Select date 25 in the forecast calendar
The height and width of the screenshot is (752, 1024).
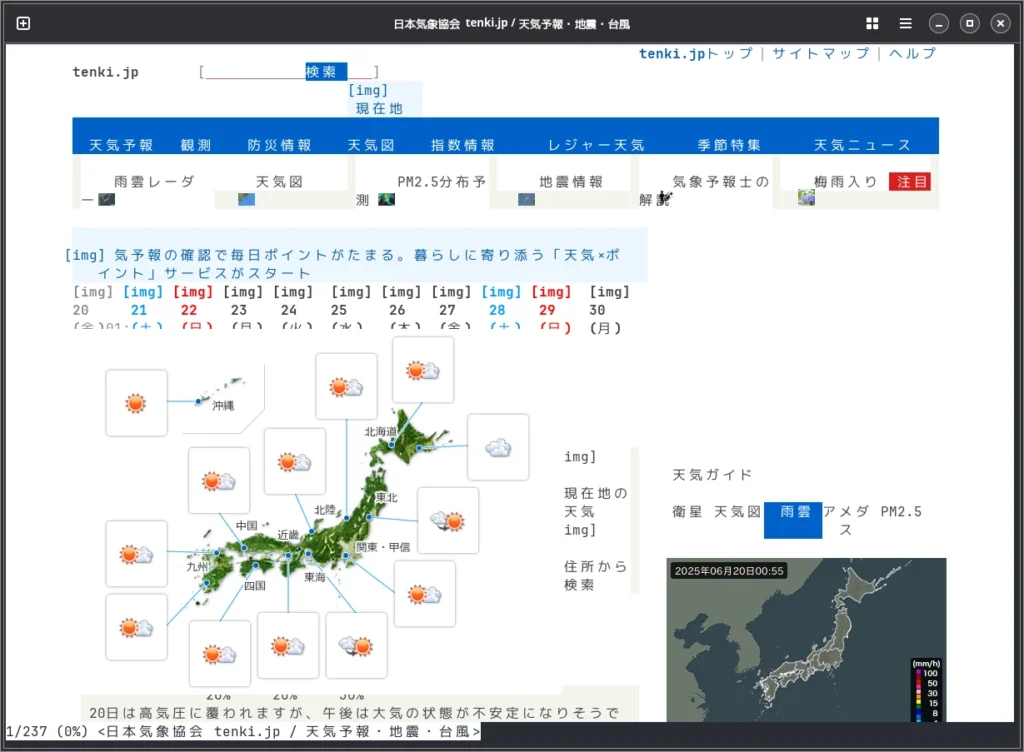pos(338,310)
